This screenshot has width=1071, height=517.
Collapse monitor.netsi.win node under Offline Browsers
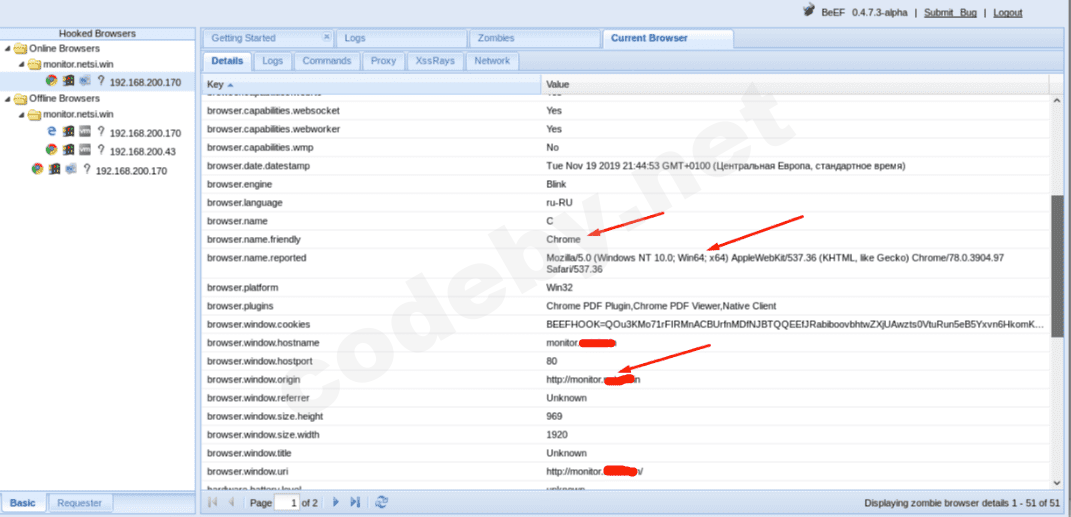tap(21, 115)
